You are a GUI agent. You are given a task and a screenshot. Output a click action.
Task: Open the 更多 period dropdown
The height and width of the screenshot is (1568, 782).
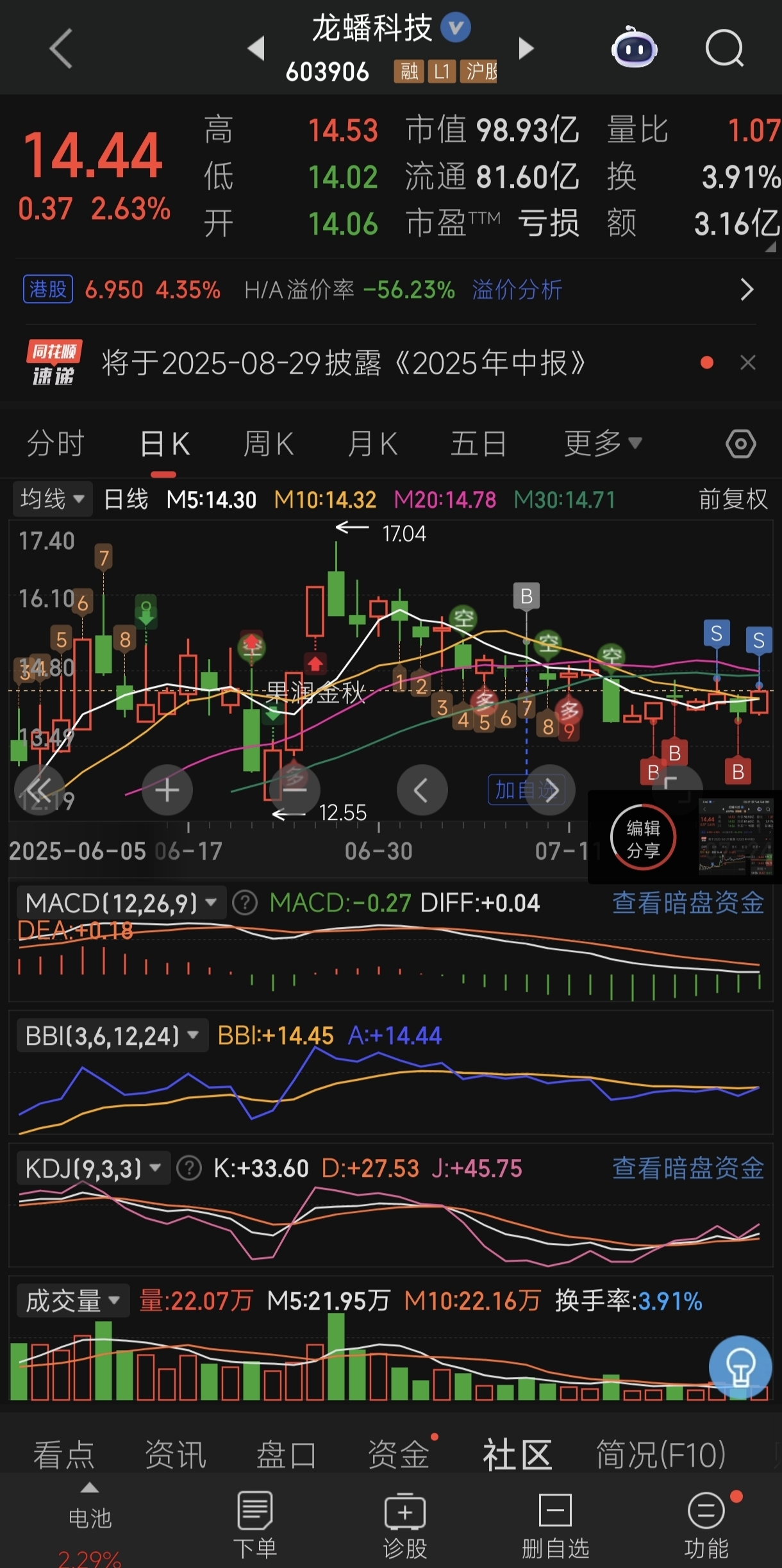tap(603, 444)
